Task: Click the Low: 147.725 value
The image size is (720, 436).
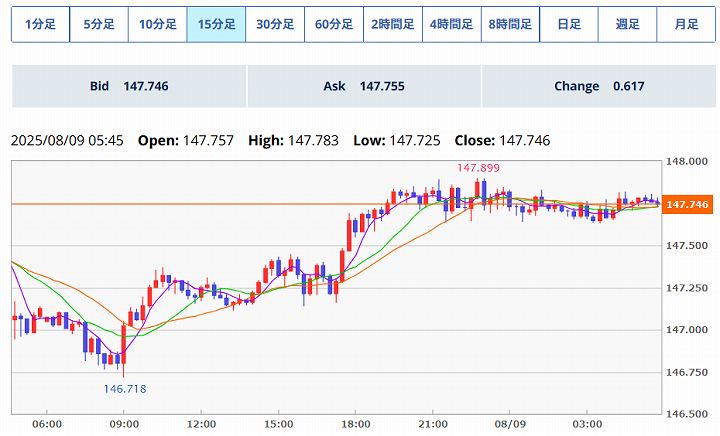Action: [397, 140]
